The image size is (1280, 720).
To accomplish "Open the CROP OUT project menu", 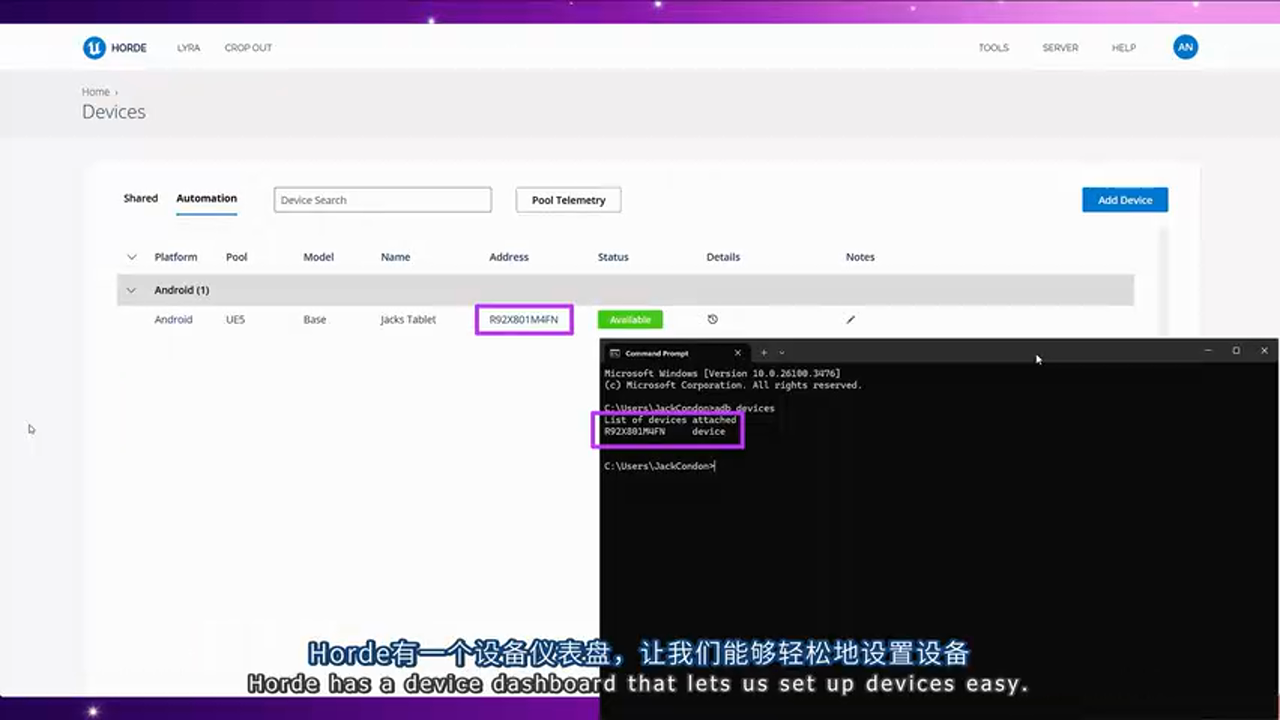I will click(248, 47).
